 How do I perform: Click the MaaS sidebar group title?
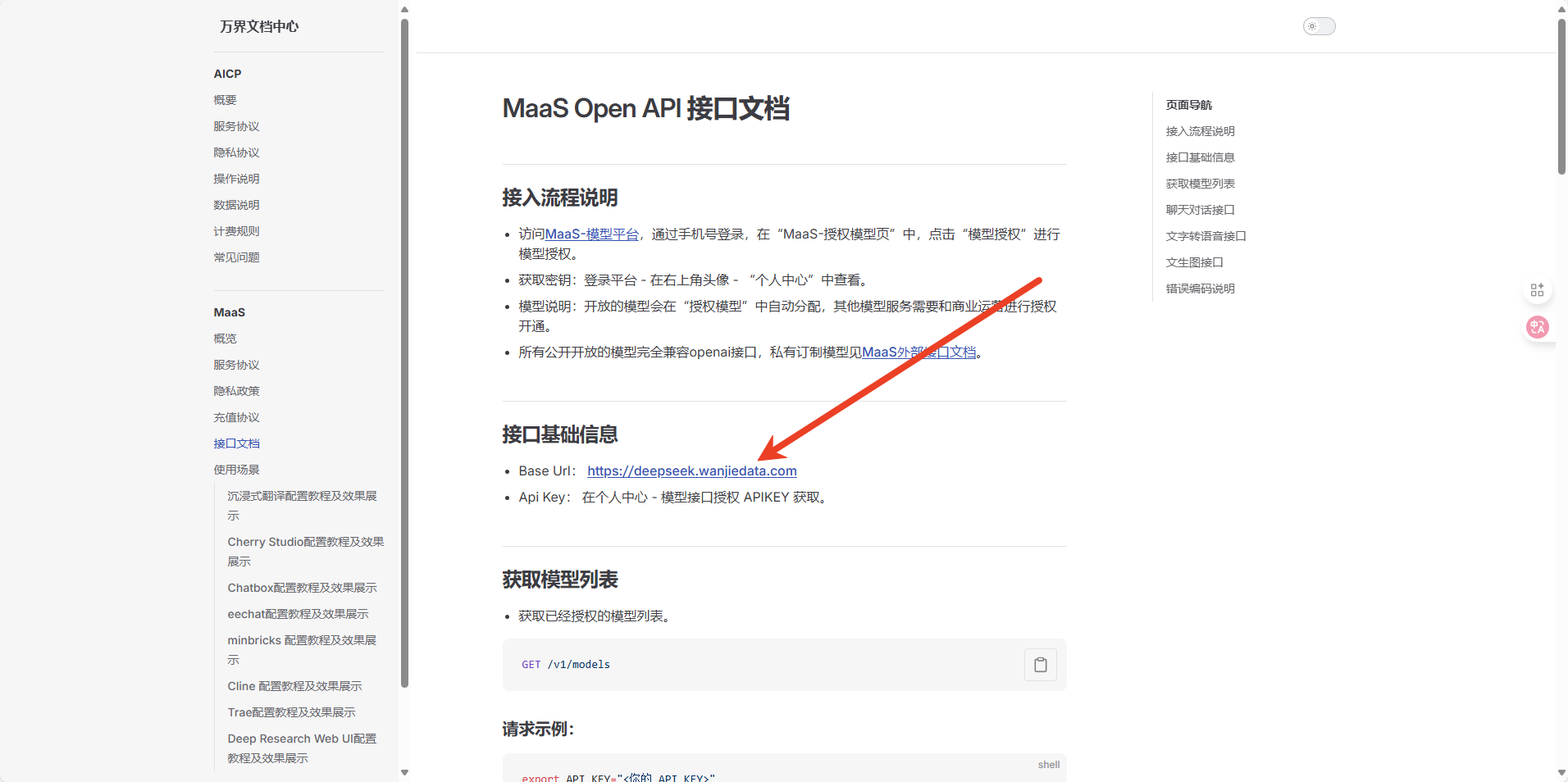tap(229, 312)
